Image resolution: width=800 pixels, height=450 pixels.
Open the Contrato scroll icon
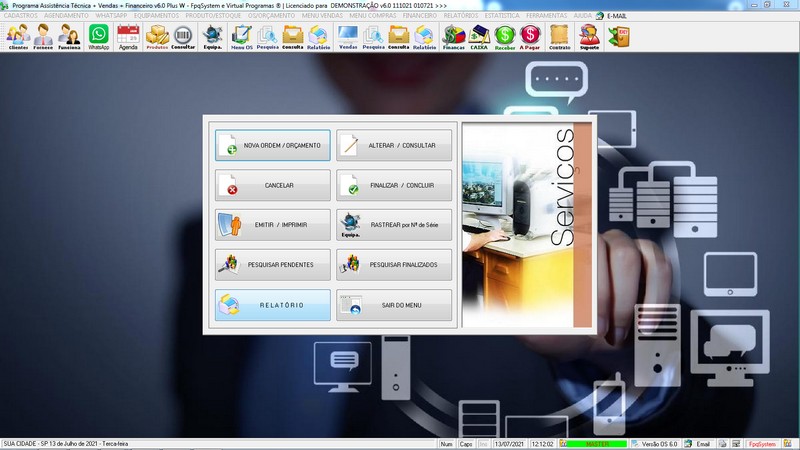tap(560, 37)
